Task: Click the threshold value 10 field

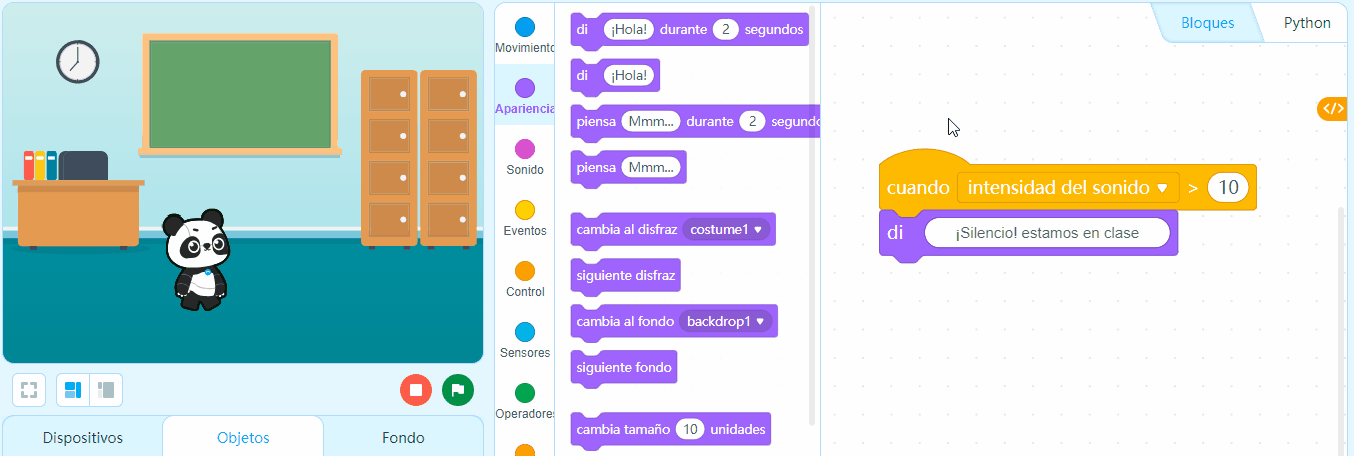Action: [x=1229, y=187]
